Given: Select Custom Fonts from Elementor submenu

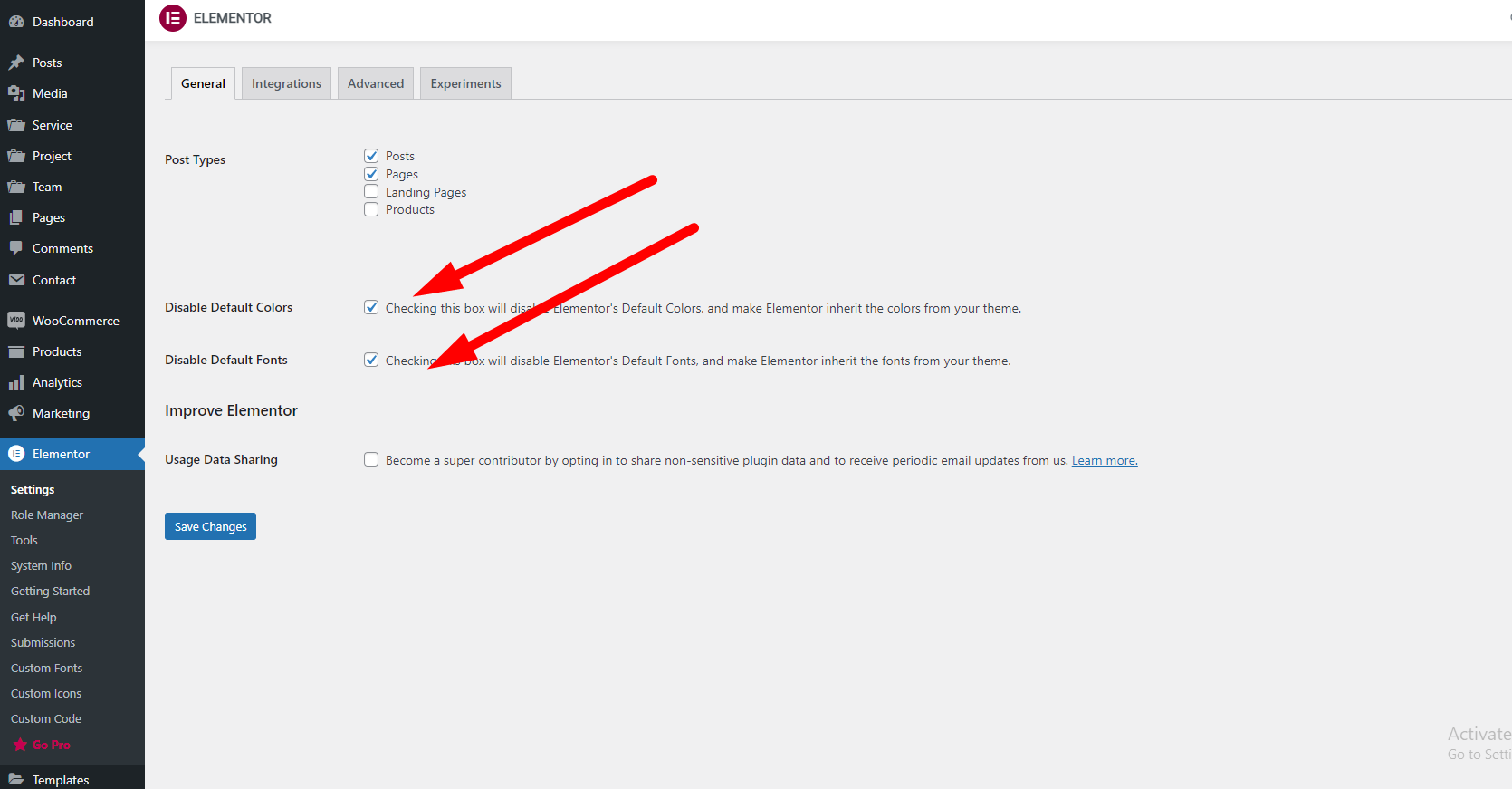Looking at the screenshot, I should click(x=47, y=668).
